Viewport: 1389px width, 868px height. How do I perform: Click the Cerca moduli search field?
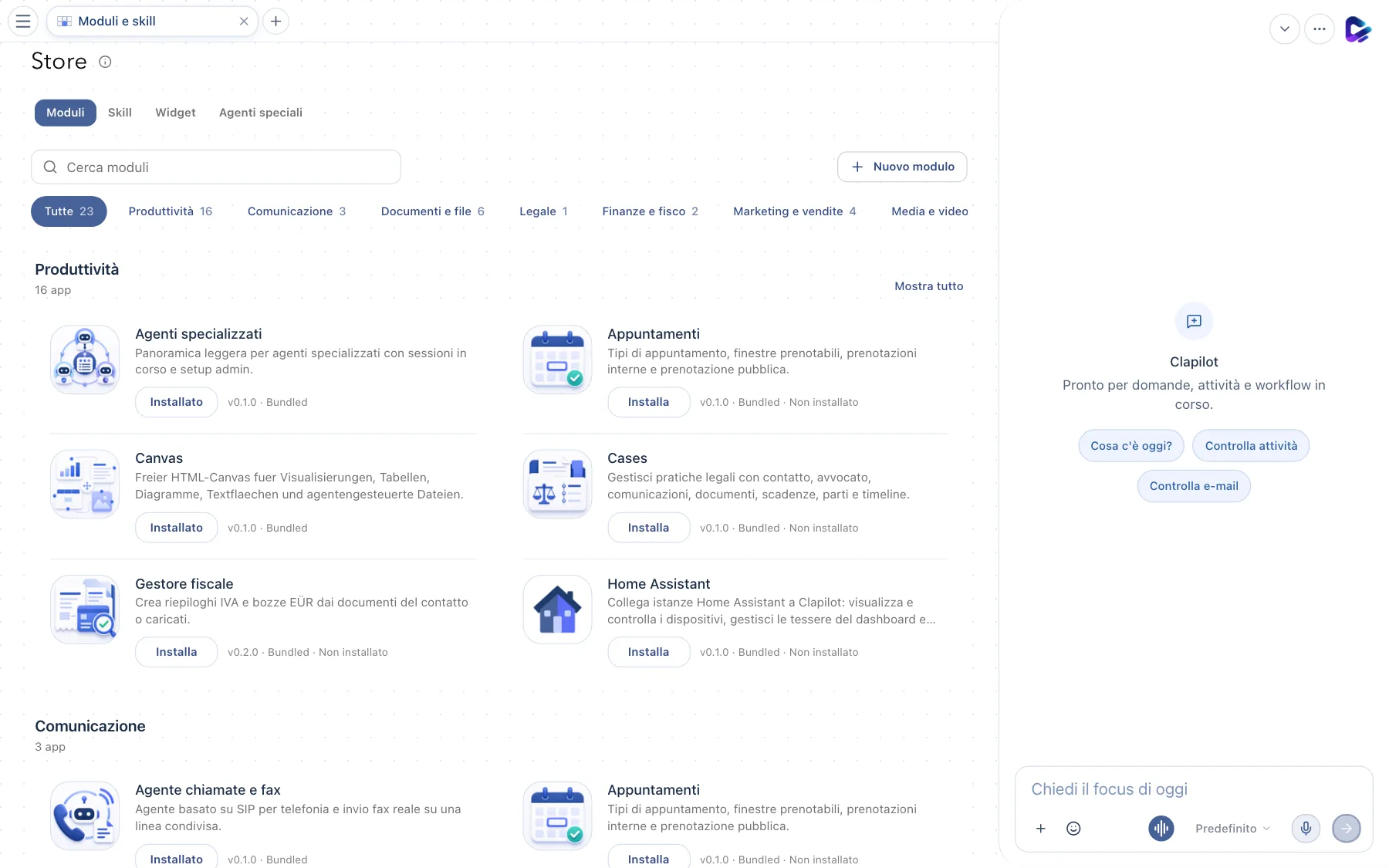click(216, 167)
